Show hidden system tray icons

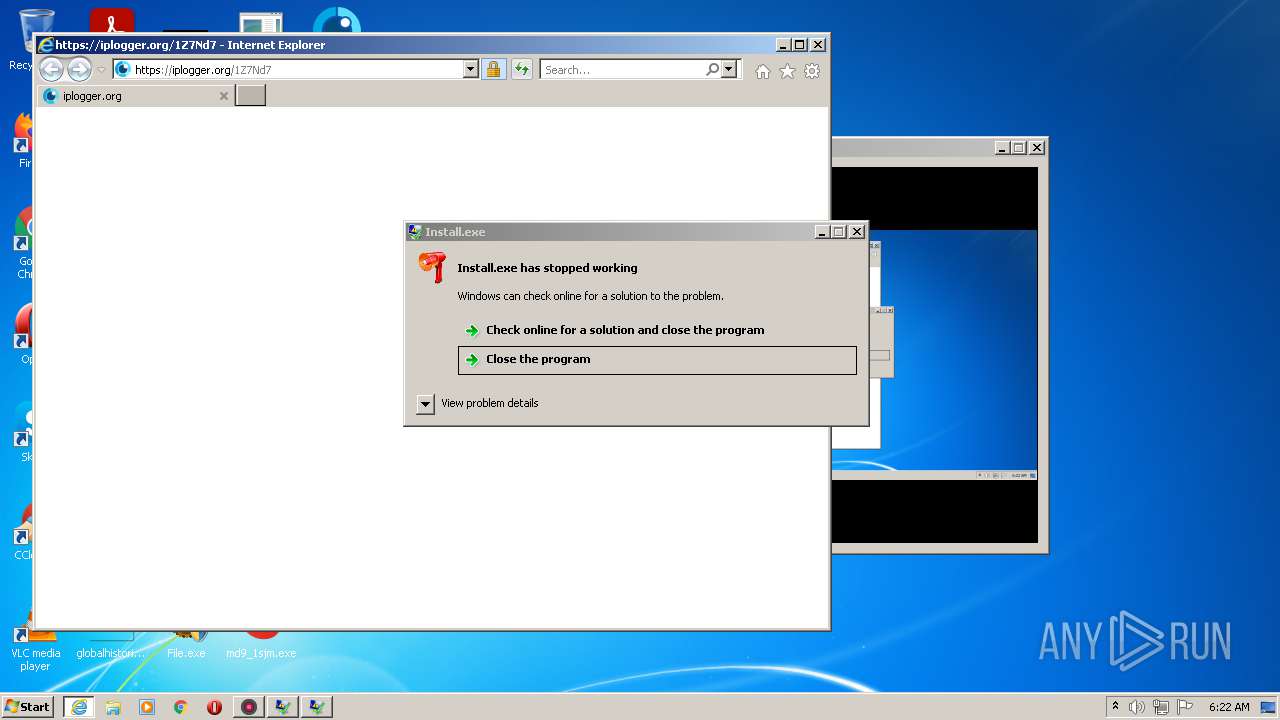coord(1116,706)
